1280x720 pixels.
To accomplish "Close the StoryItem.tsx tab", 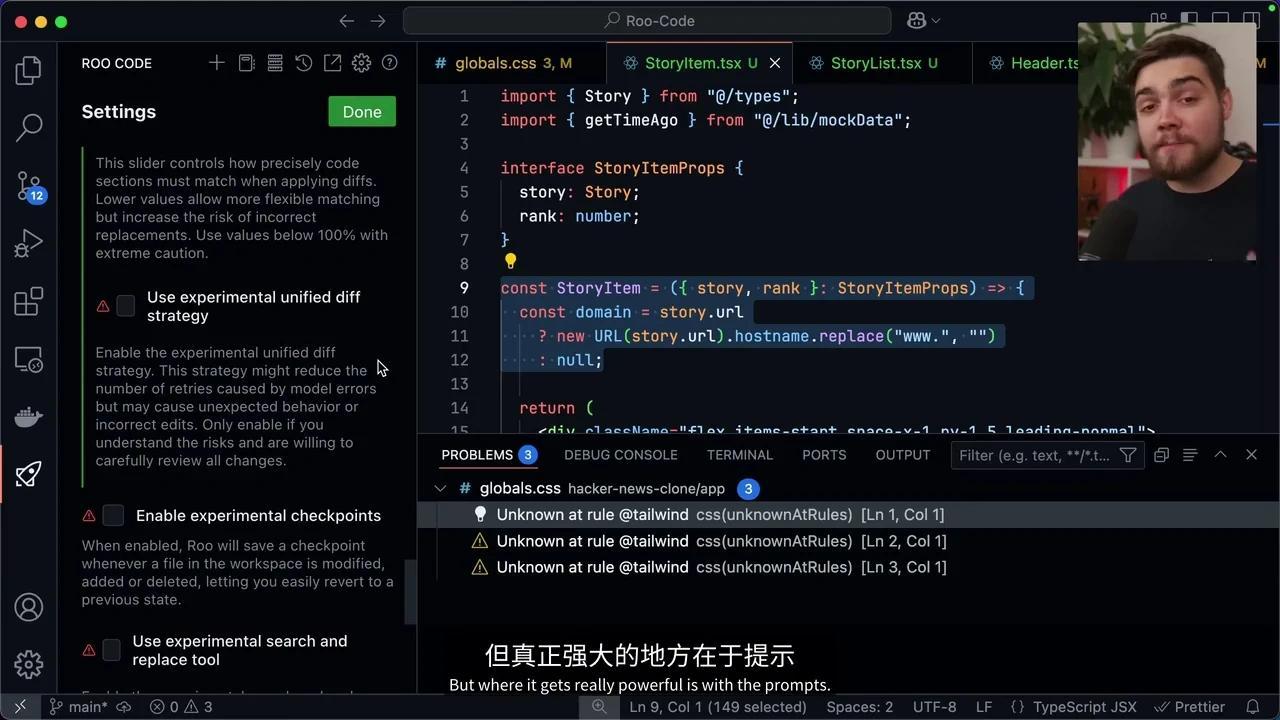I will click(x=774, y=63).
